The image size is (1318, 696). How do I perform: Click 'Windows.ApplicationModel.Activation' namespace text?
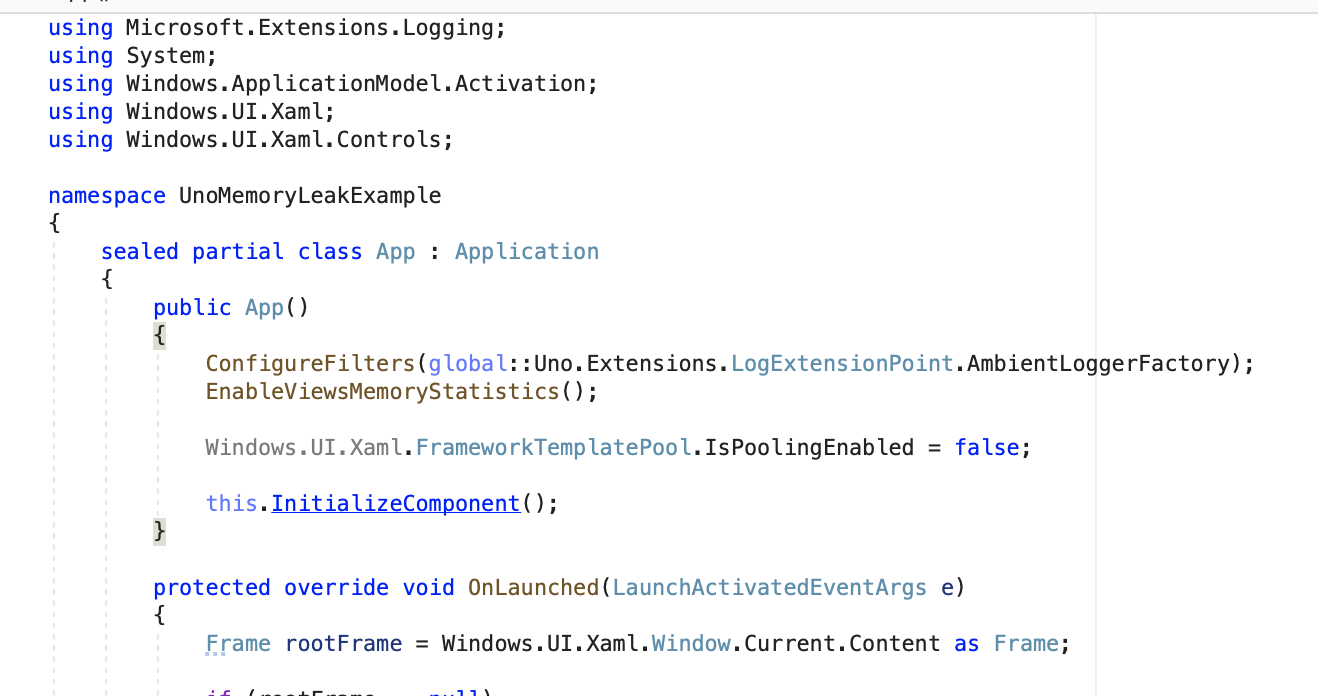click(x=356, y=83)
